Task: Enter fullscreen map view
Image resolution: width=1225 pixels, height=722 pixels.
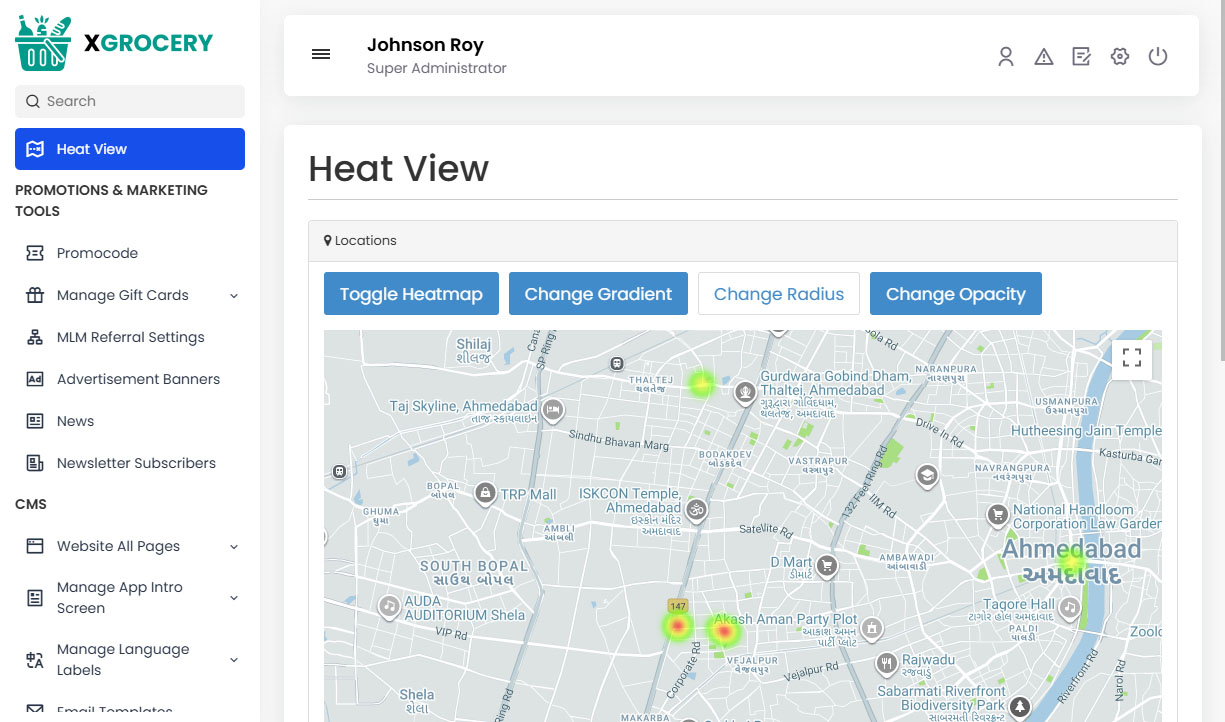Action: (1132, 358)
